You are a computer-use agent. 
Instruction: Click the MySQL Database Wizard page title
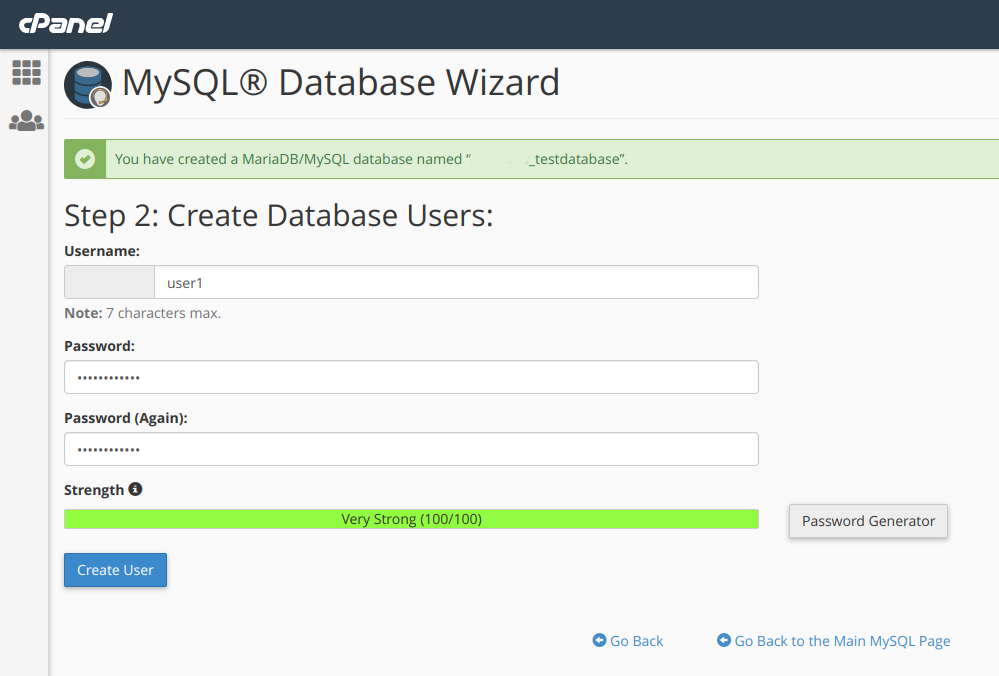click(x=339, y=83)
